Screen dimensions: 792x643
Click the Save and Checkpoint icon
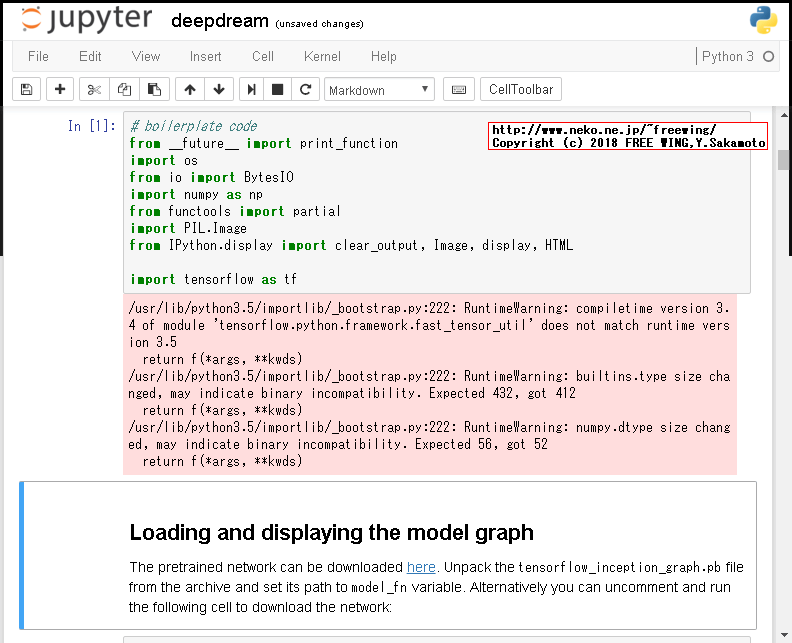(x=26, y=90)
